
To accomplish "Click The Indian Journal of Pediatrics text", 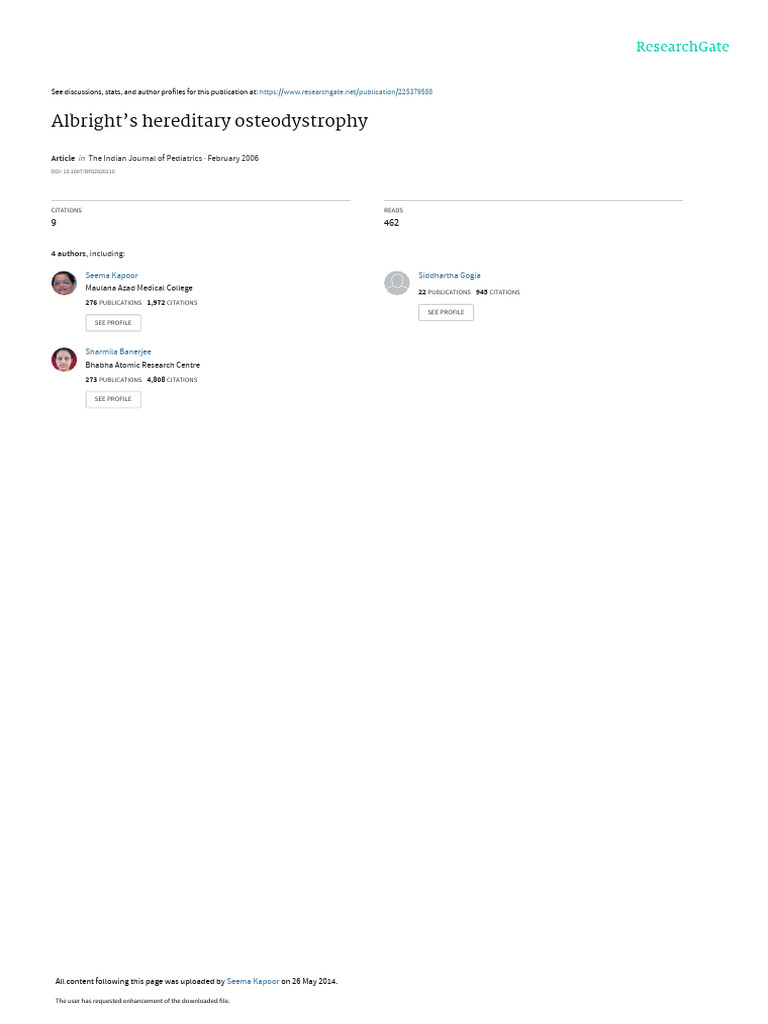I will click(x=145, y=158).
